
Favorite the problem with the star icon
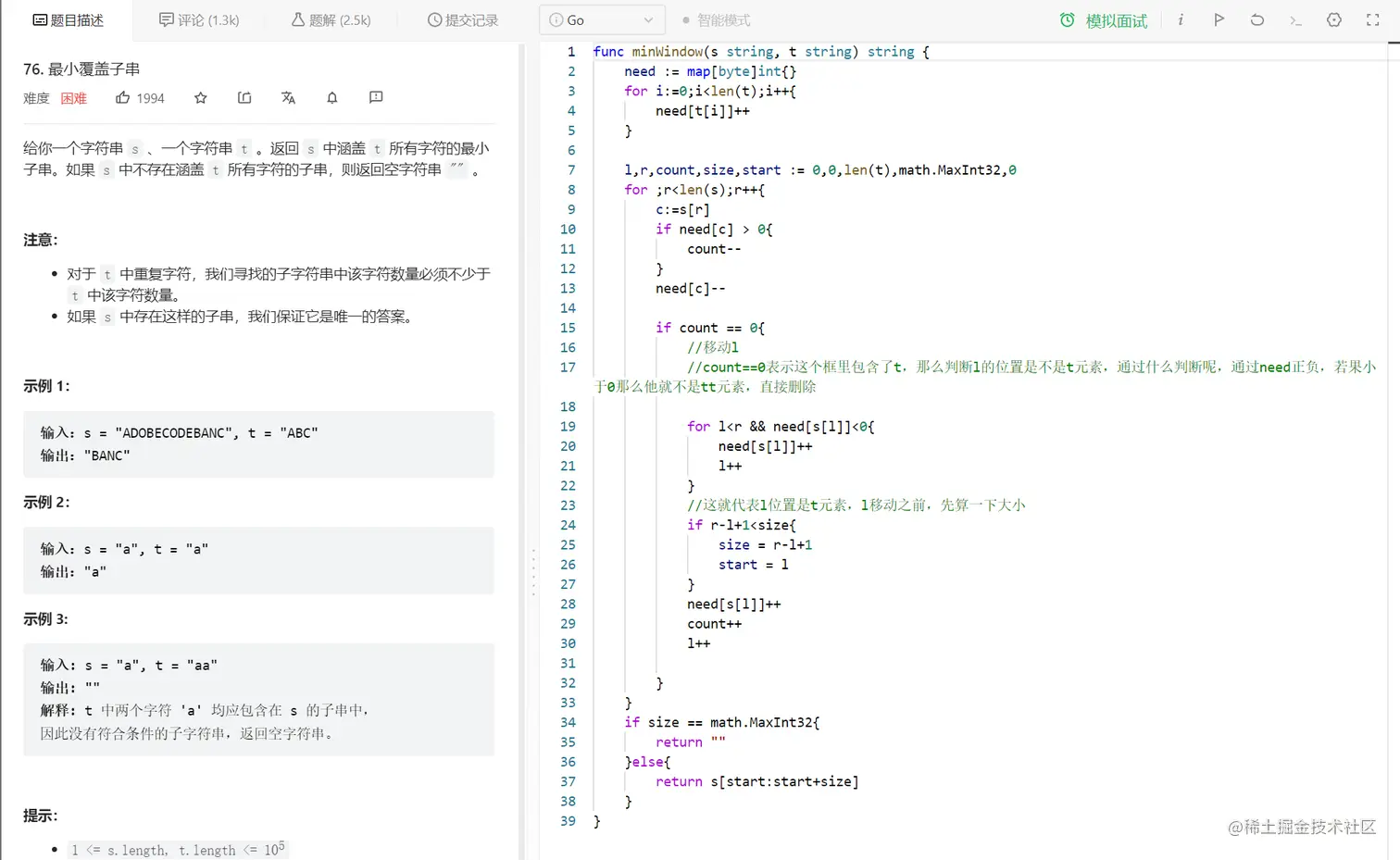[x=201, y=98]
